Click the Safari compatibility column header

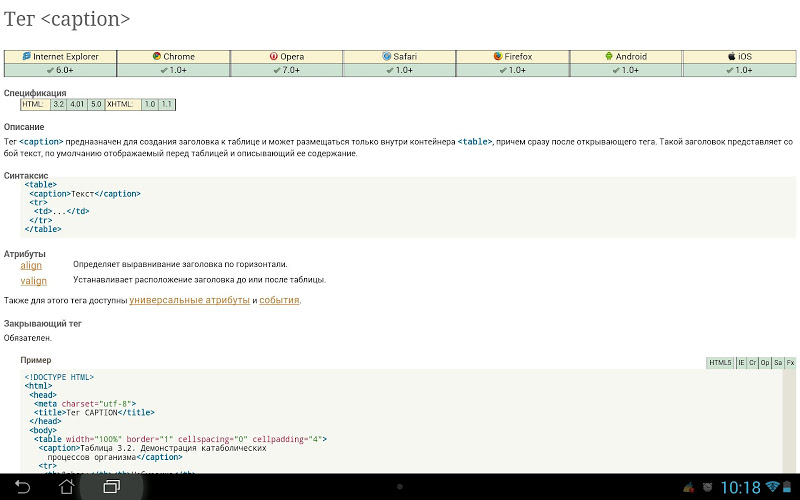tap(400, 57)
